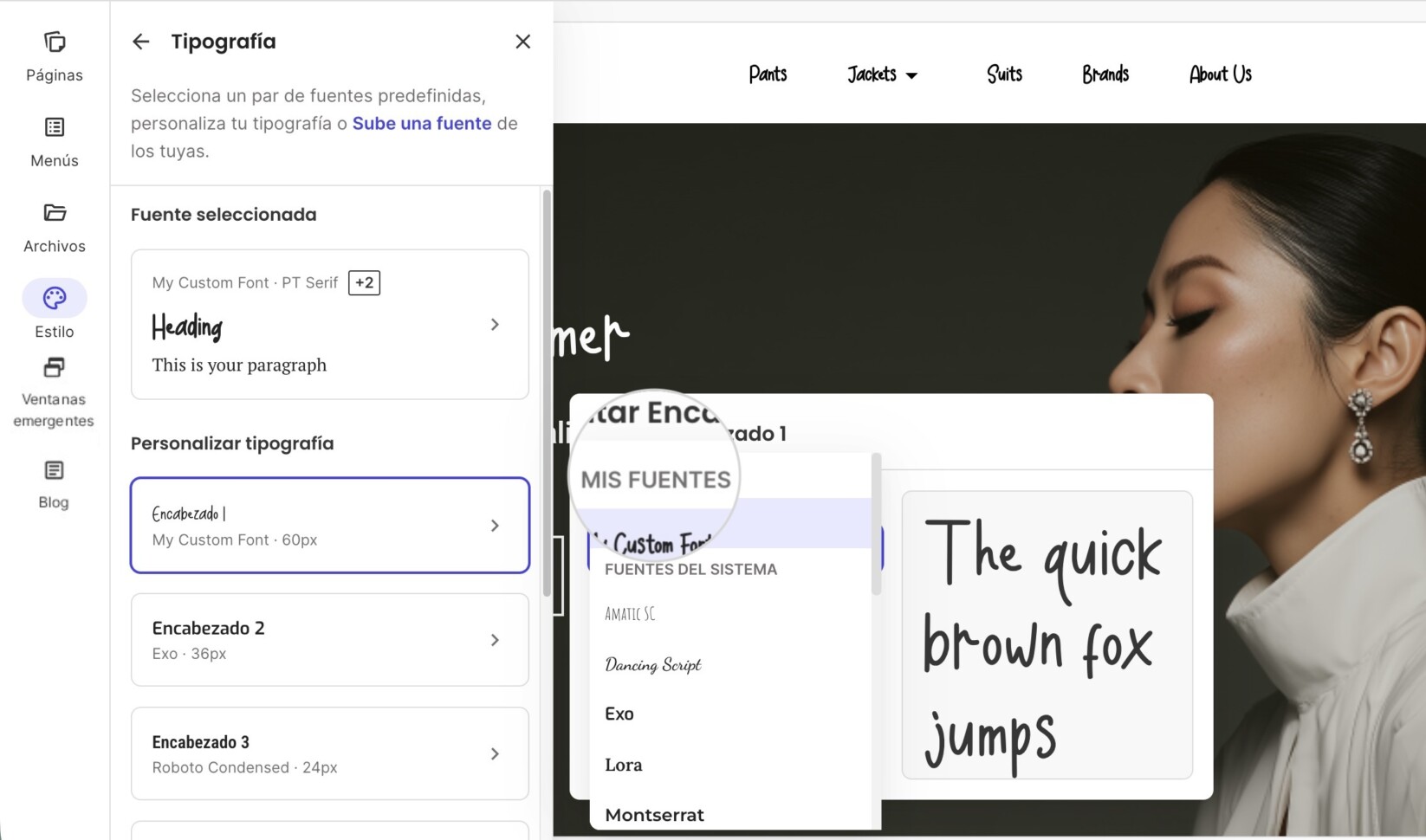1426x840 pixels.
Task: Choose Montserrat font from list
Action: point(655,815)
